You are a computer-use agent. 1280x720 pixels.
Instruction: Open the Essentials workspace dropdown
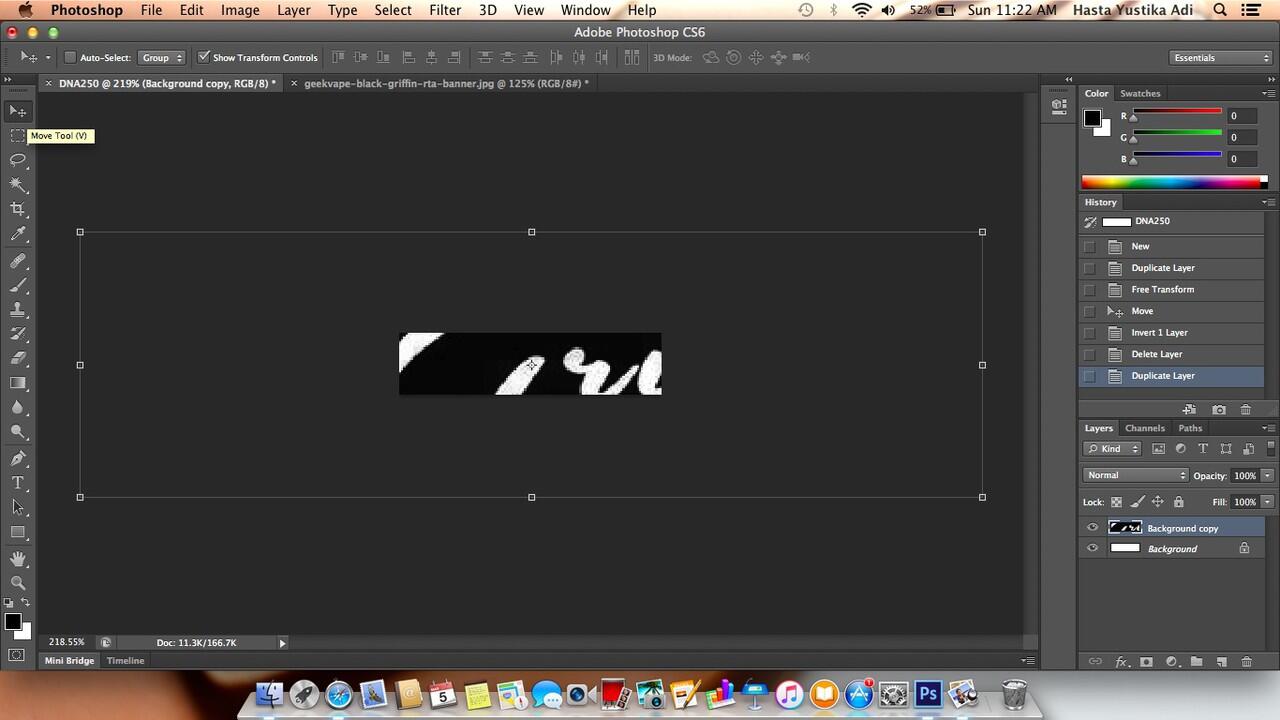point(1220,58)
